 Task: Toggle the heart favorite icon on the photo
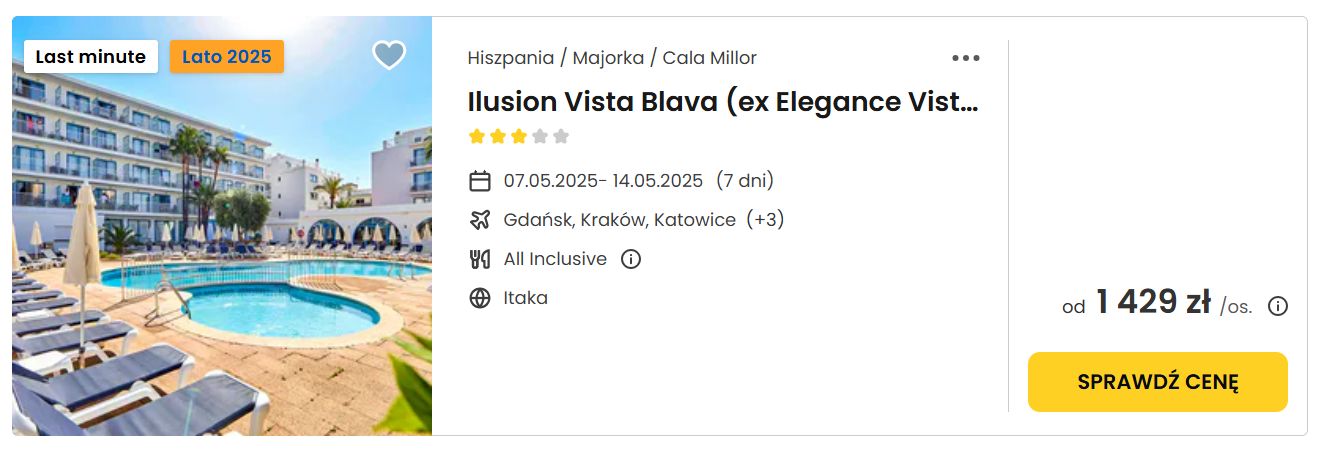click(x=389, y=55)
